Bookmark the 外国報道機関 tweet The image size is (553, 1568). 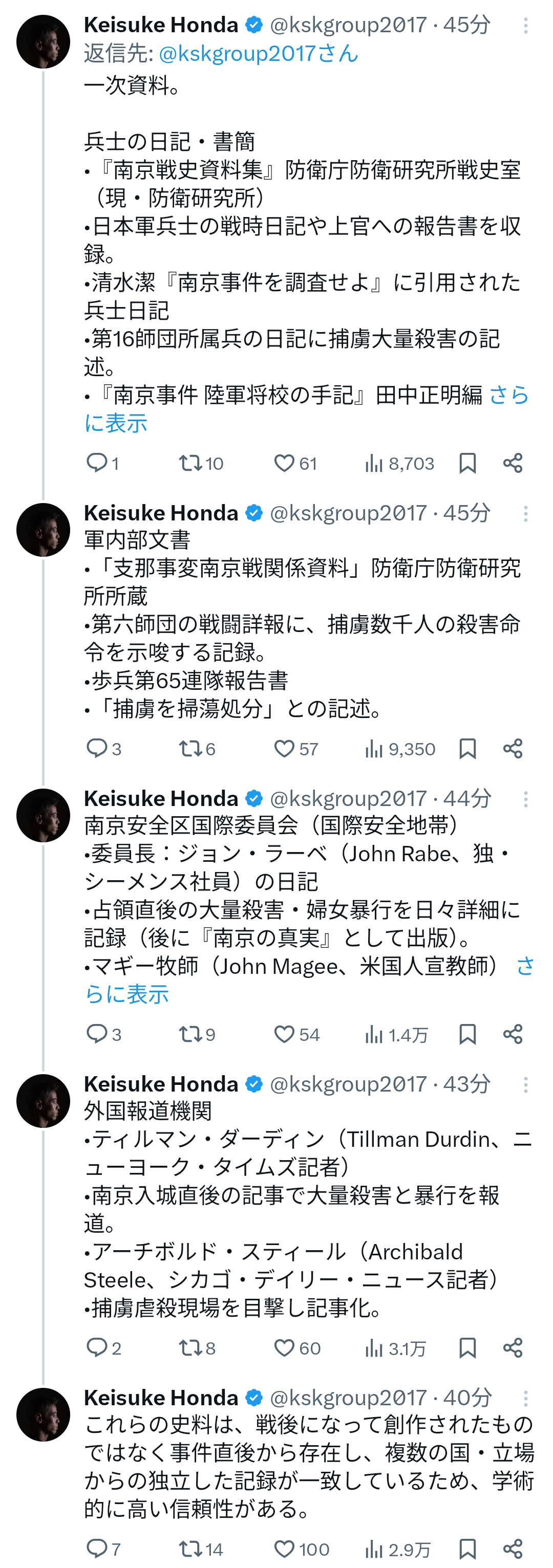[467, 1347]
